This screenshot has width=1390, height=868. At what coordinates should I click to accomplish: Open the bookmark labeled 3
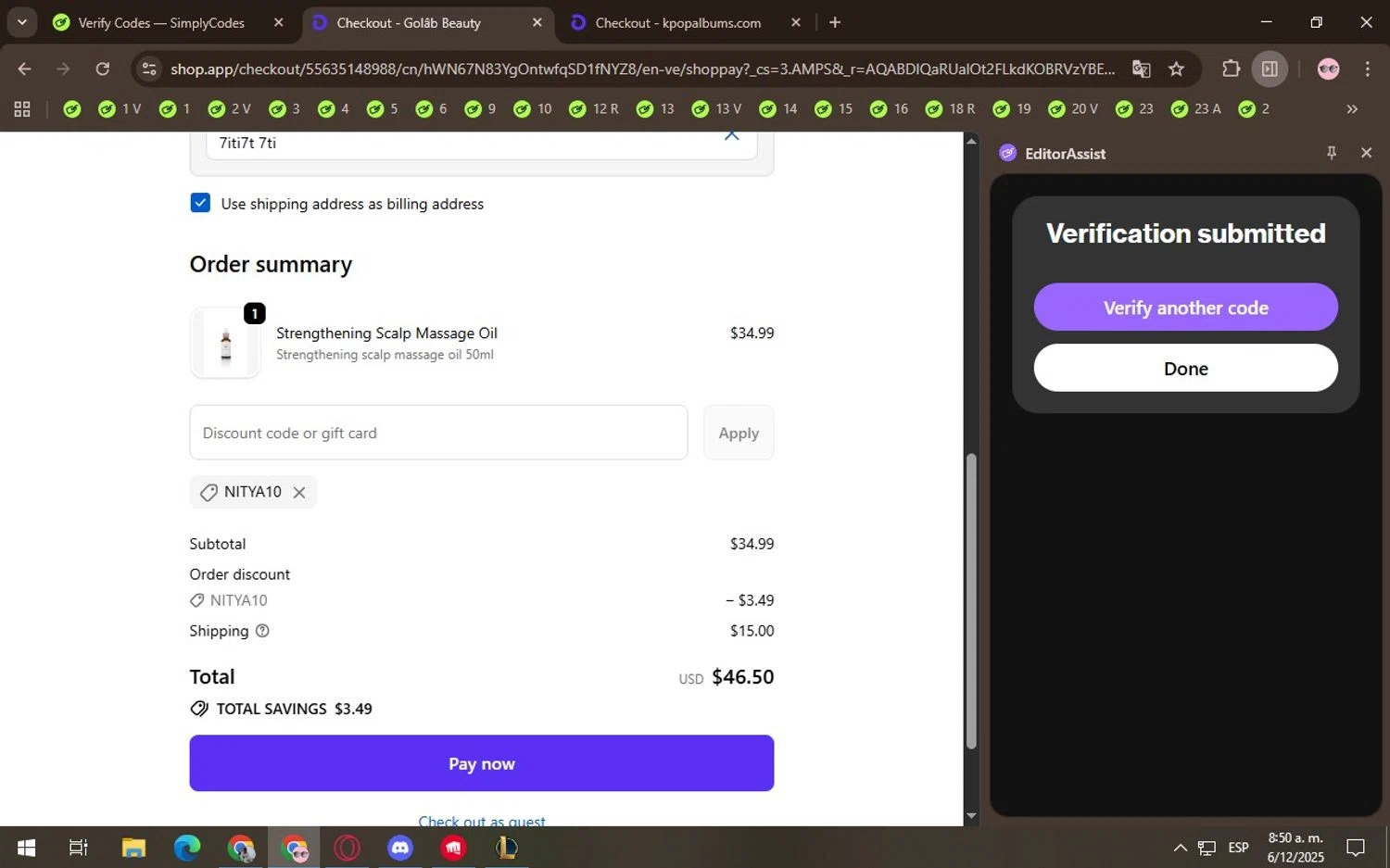click(x=284, y=109)
